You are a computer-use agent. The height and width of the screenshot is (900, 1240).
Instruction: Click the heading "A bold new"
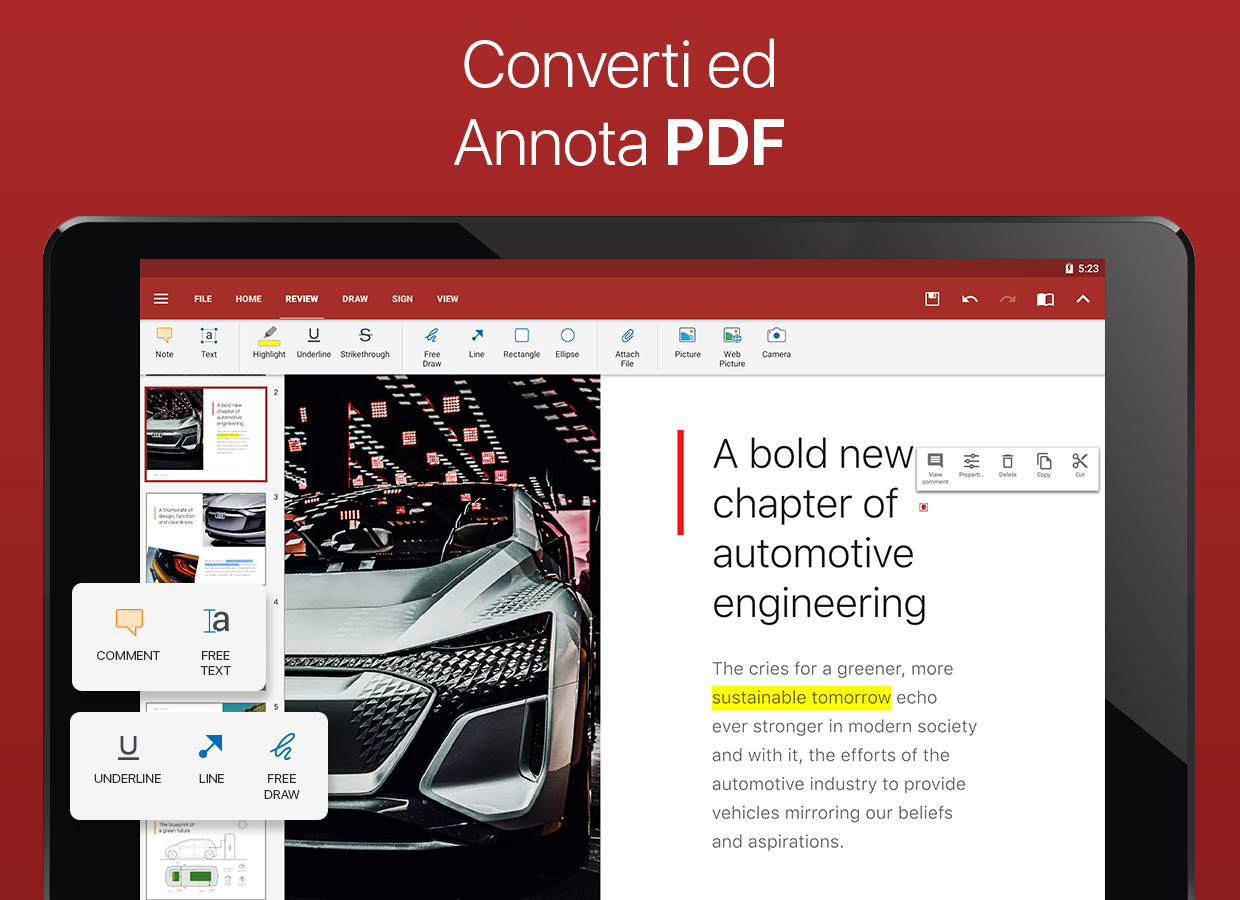(x=813, y=454)
